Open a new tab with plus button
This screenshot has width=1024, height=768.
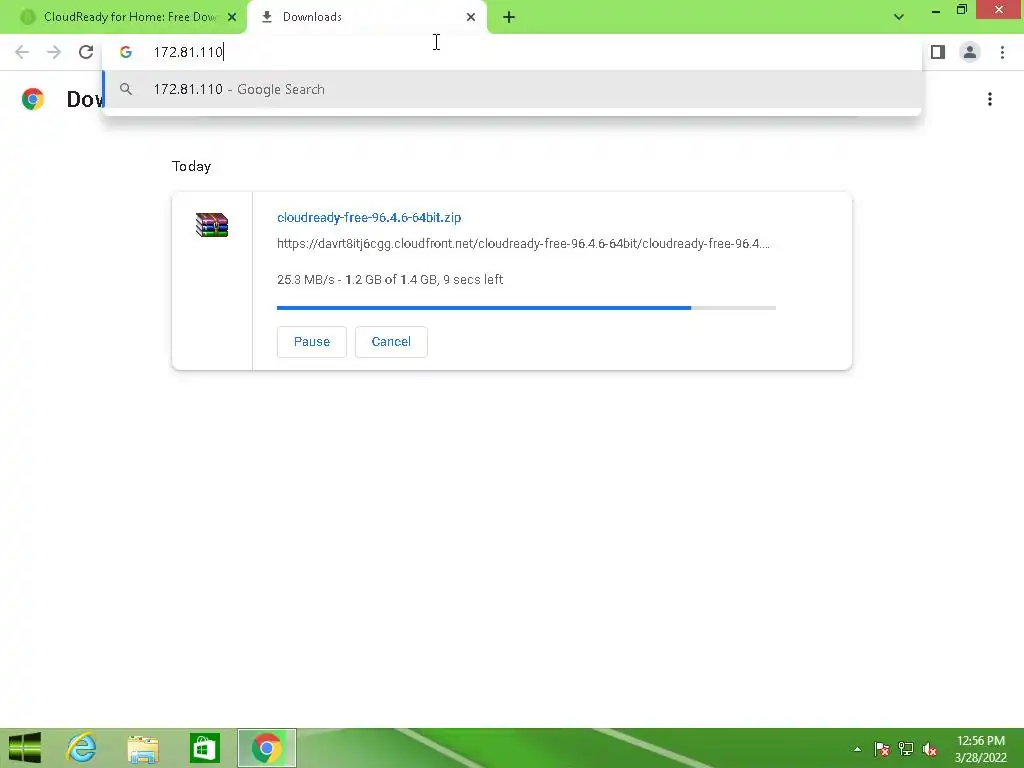pos(509,17)
